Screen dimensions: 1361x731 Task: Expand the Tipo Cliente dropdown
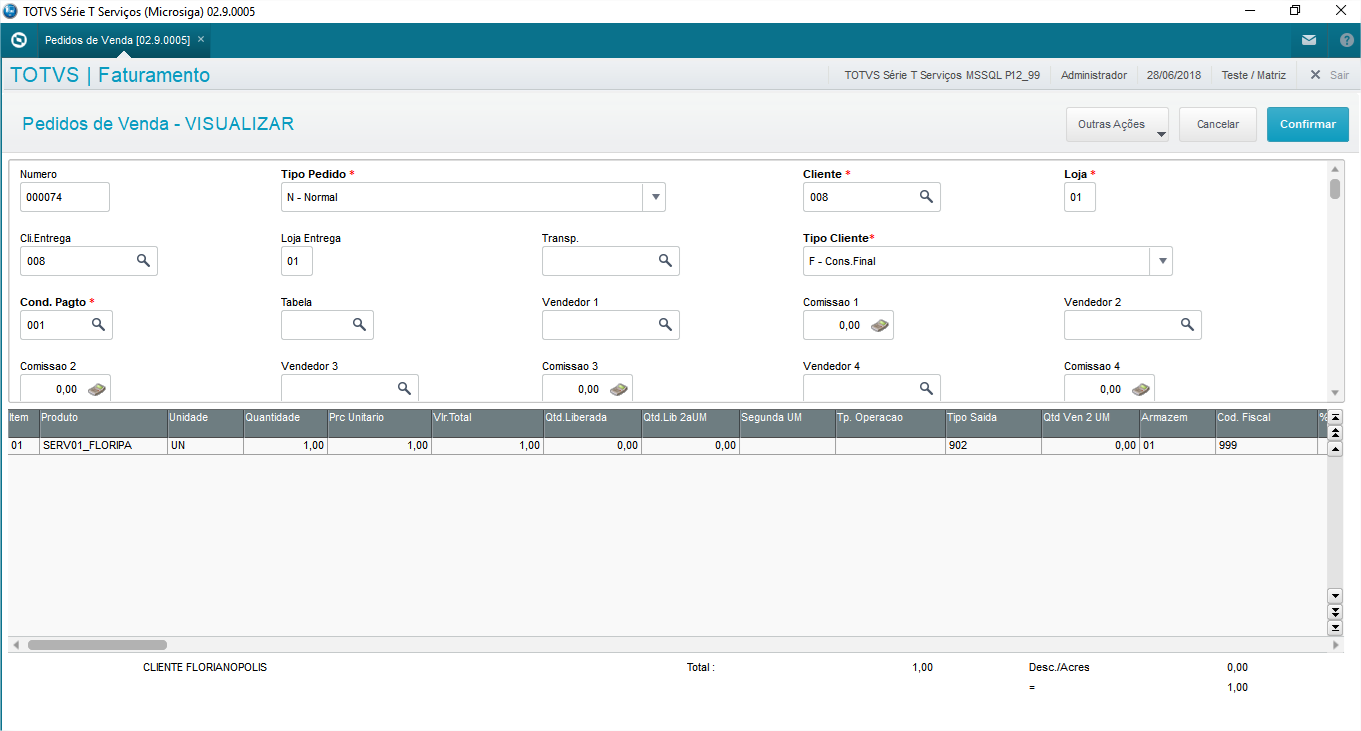tap(1161, 261)
